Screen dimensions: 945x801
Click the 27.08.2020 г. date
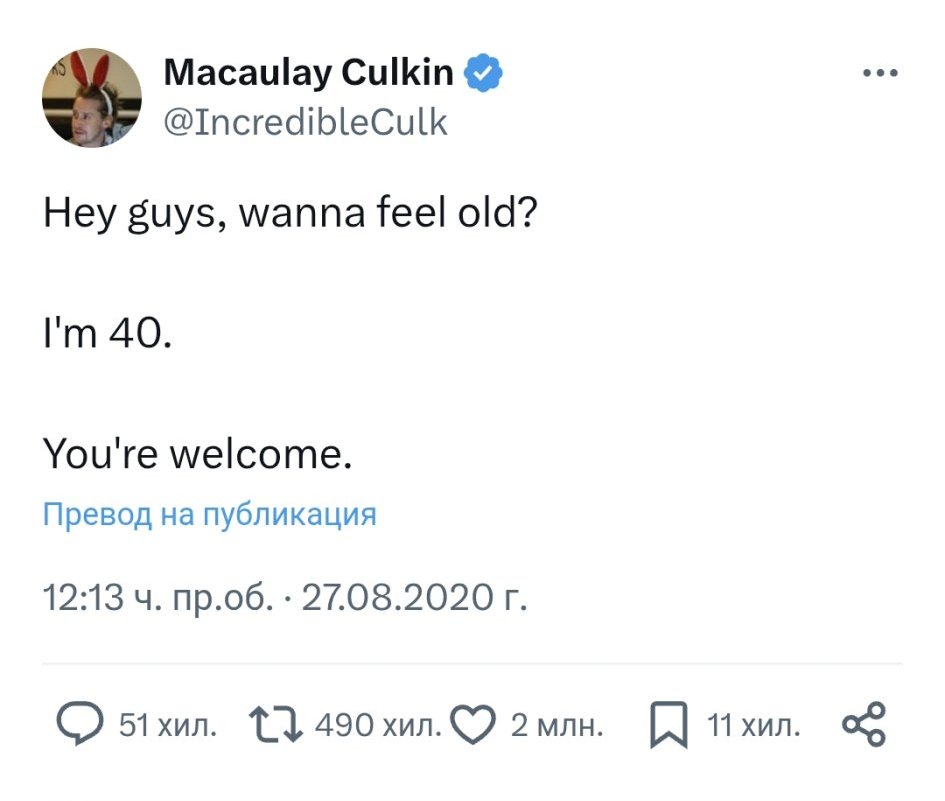click(413, 598)
